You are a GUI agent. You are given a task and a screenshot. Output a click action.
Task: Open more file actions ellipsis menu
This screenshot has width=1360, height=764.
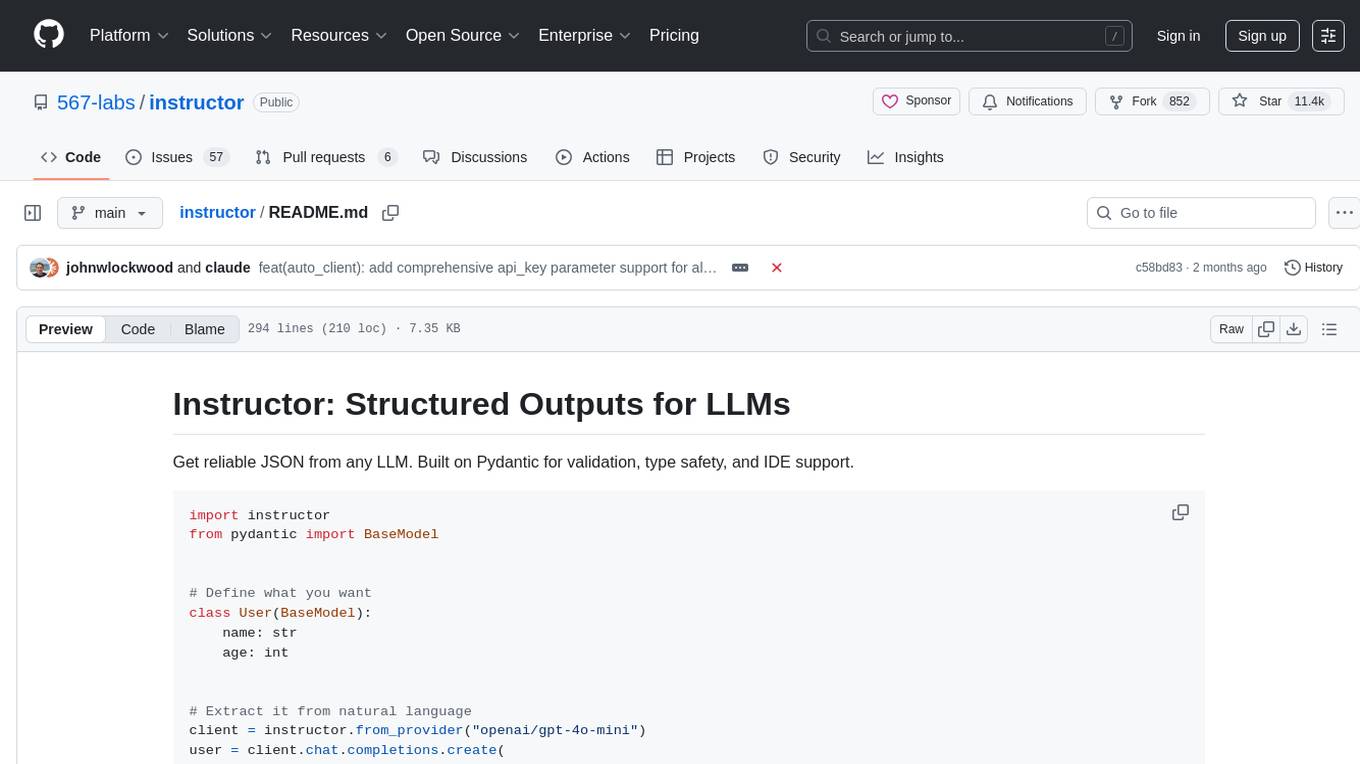click(x=1345, y=213)
